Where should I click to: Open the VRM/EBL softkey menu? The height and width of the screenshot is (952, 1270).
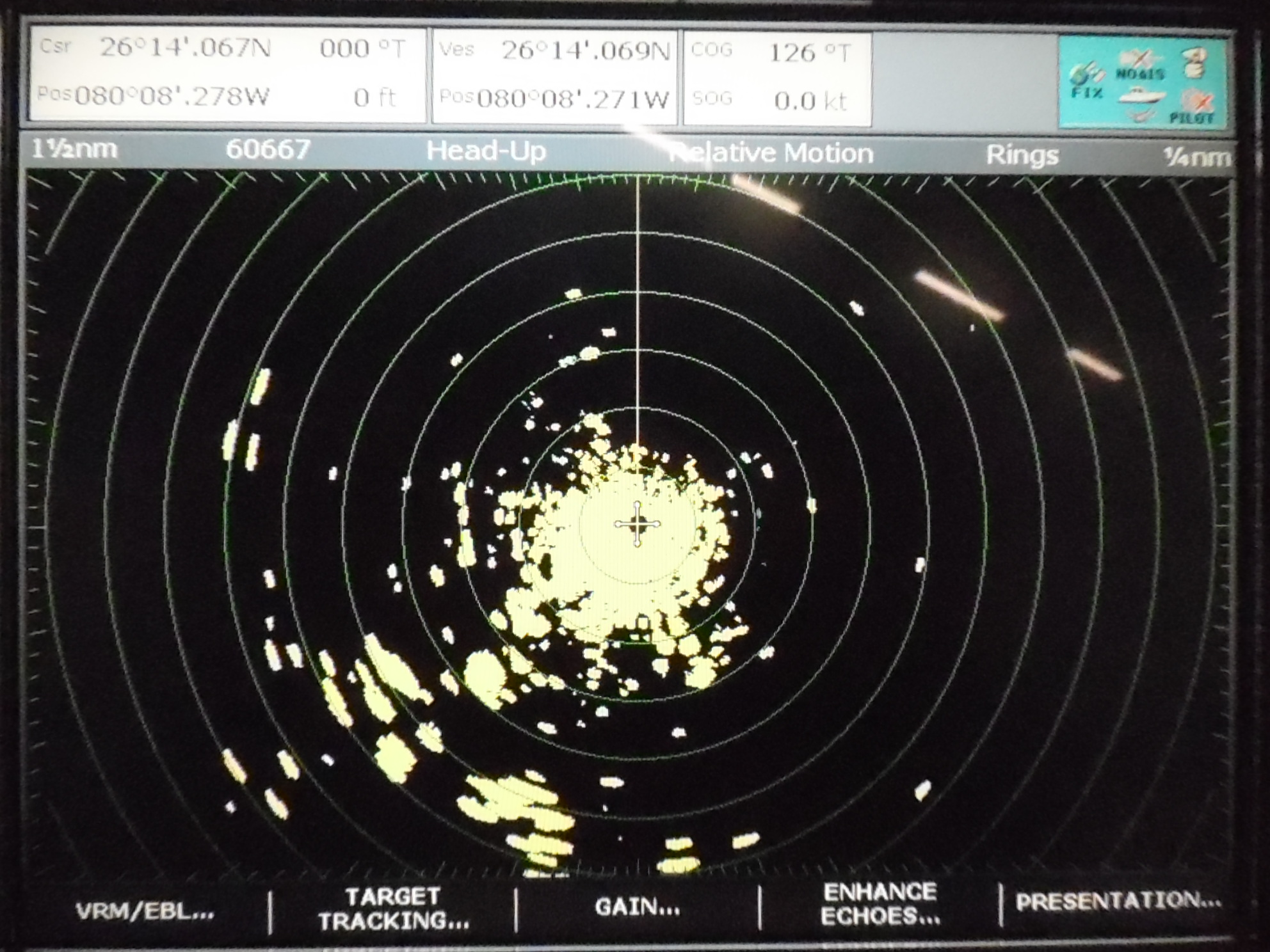point(145,911)
